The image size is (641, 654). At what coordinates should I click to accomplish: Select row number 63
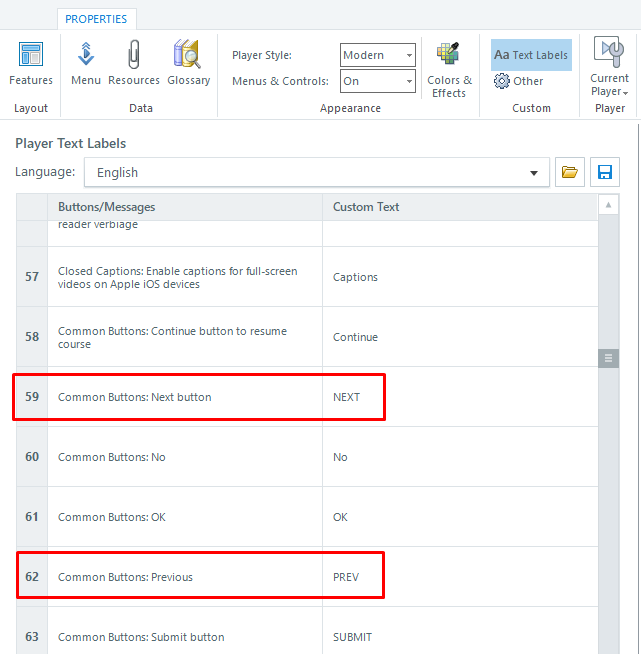pos(32,631)
